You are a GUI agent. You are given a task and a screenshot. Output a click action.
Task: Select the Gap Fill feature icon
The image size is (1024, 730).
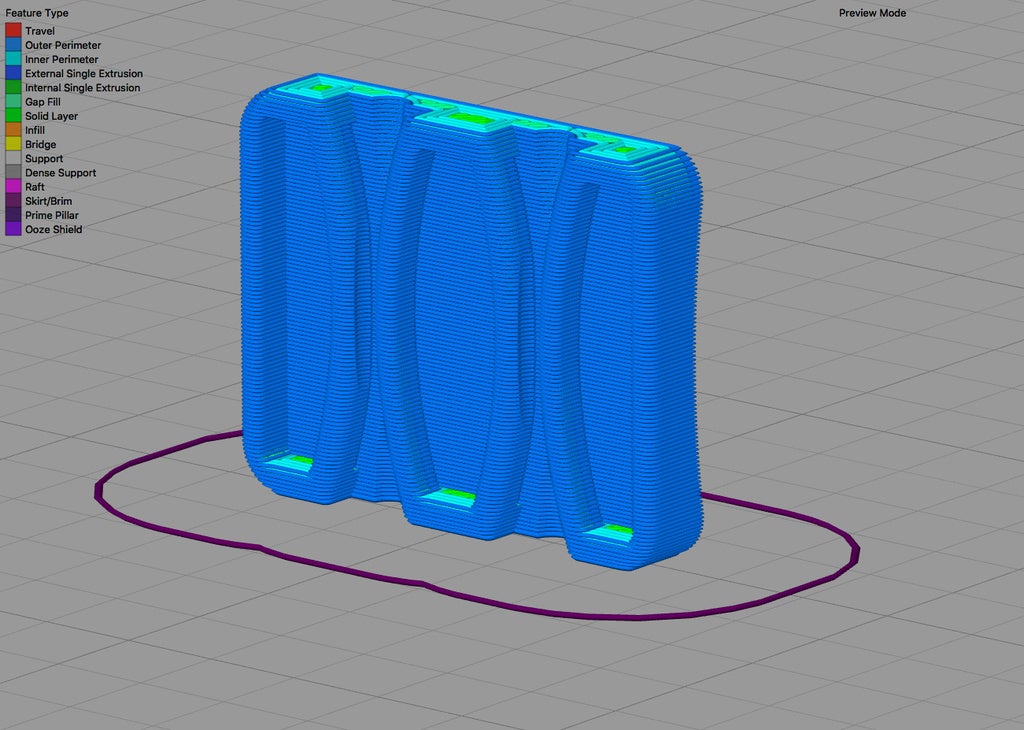point(11,101)
